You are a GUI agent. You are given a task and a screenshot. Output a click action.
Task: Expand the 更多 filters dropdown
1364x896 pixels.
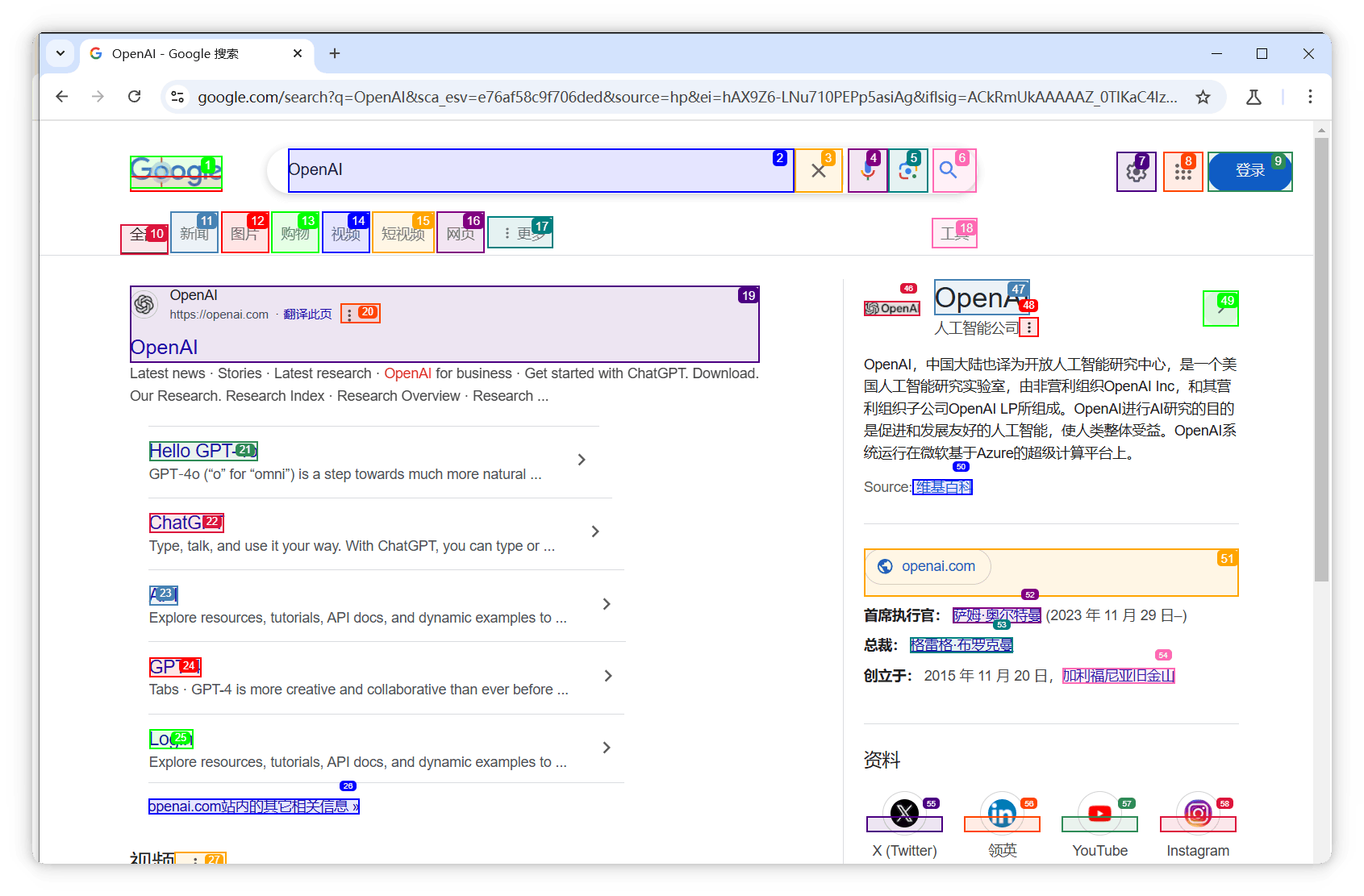520,232
